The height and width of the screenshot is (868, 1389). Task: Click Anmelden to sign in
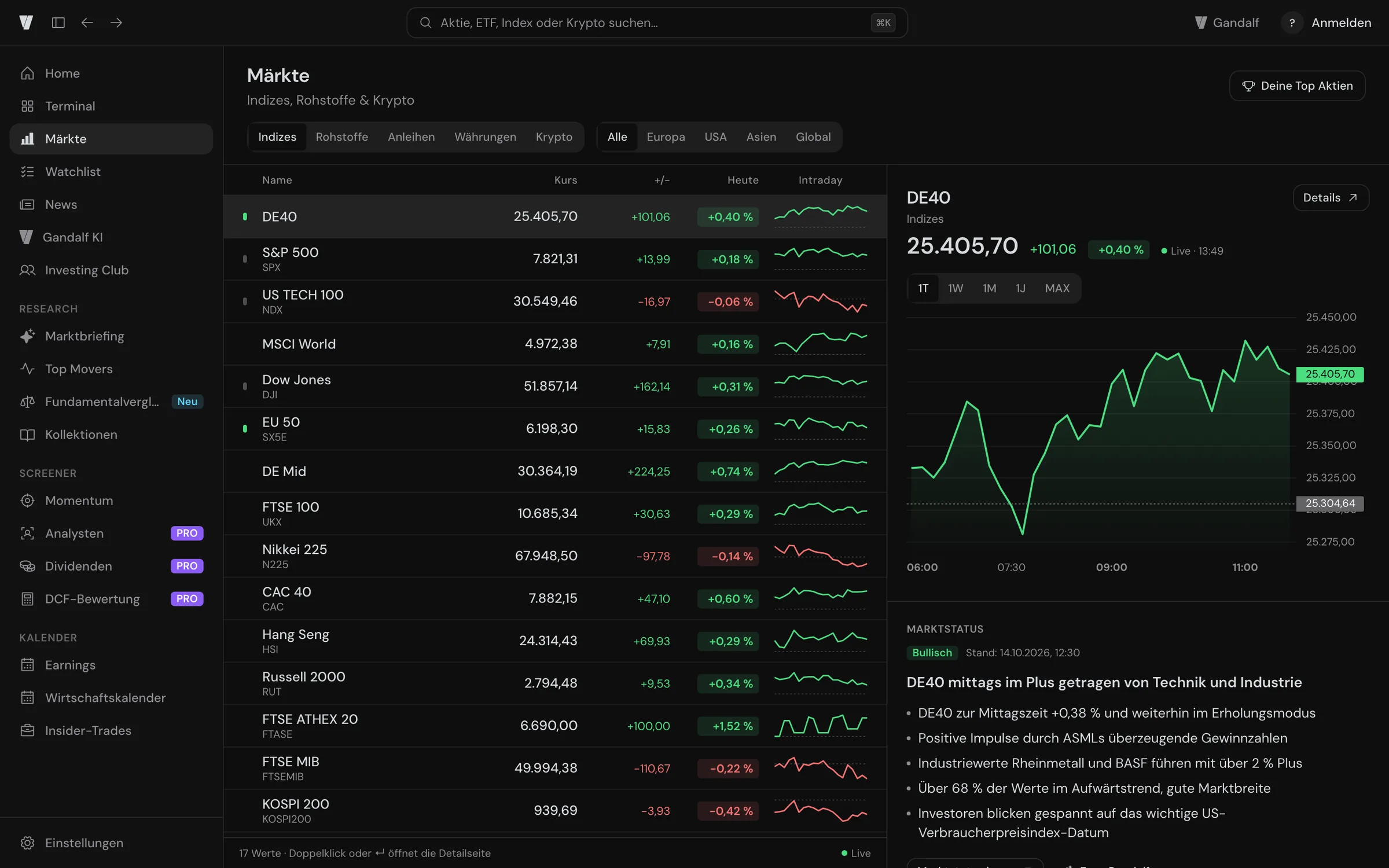point(1341,23)
